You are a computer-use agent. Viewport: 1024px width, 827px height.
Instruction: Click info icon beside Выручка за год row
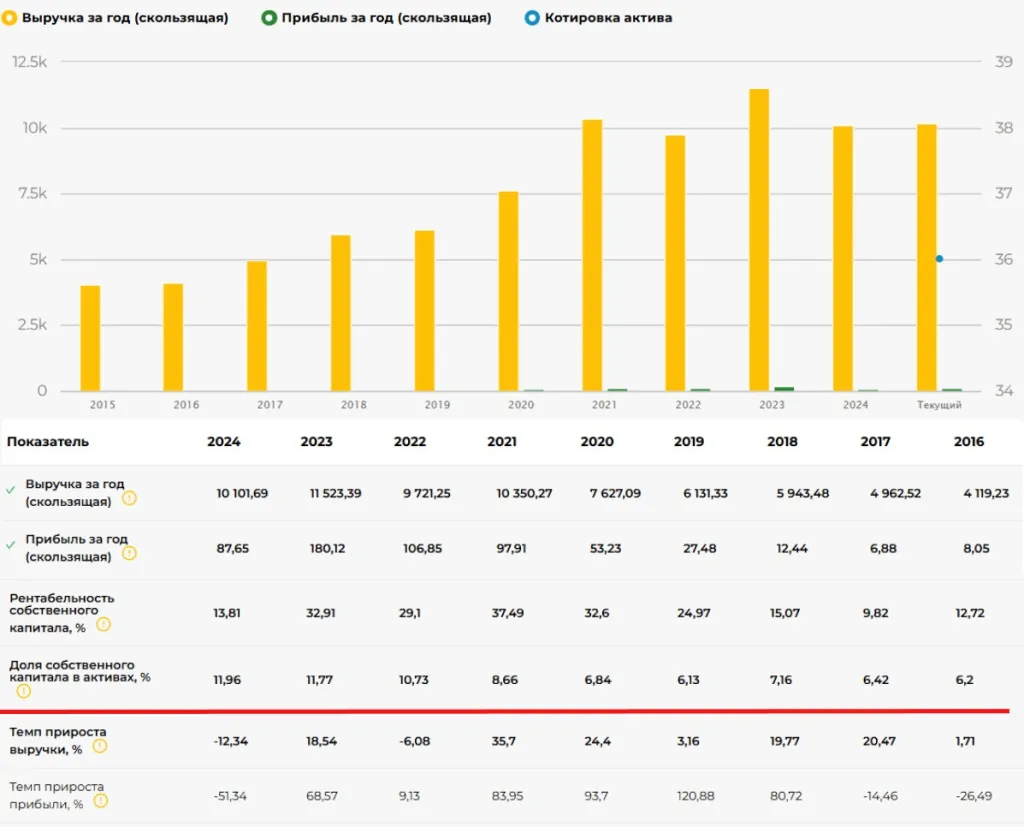[129, 498]
